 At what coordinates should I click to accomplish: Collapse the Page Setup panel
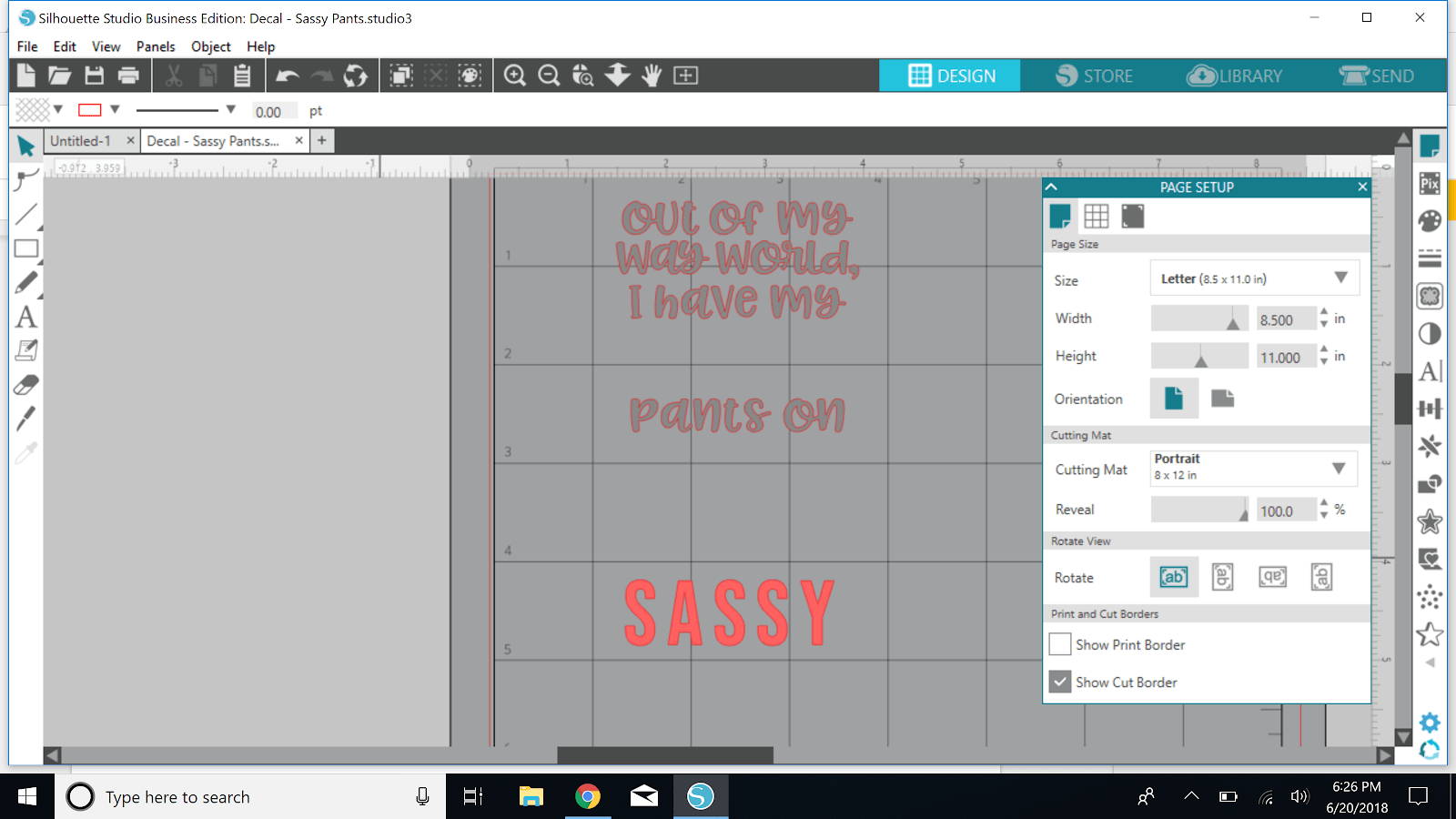pyautogui.click(x=1052, y=187)
